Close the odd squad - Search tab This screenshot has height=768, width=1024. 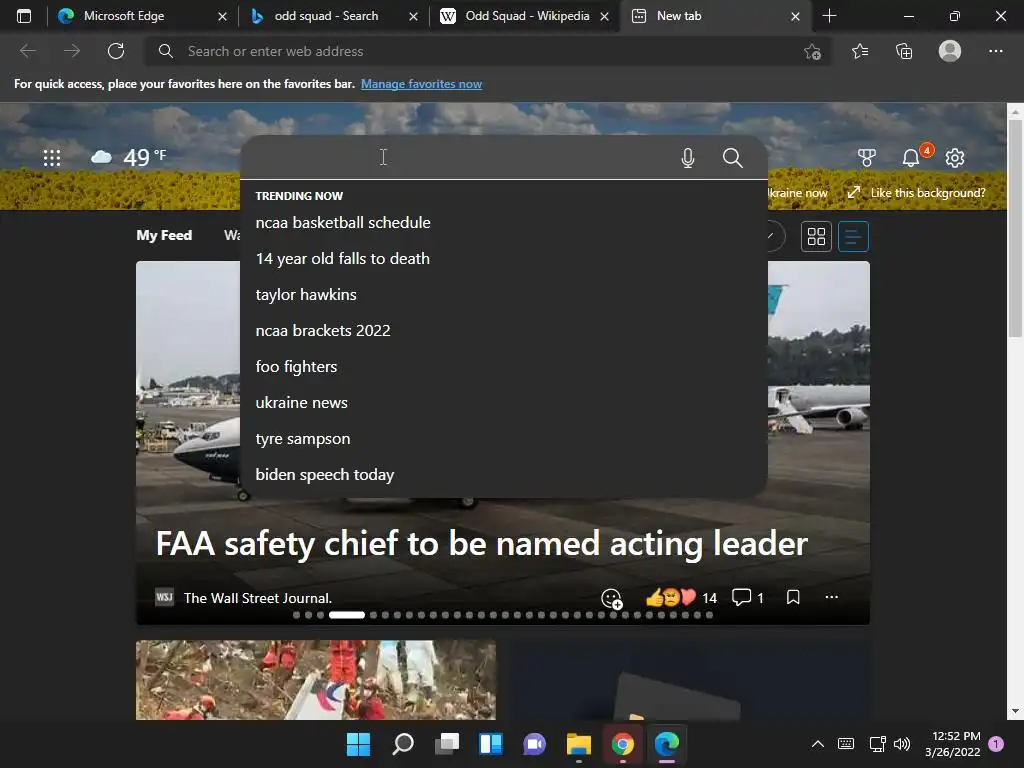pyautogui.click(x=413, y=16)
